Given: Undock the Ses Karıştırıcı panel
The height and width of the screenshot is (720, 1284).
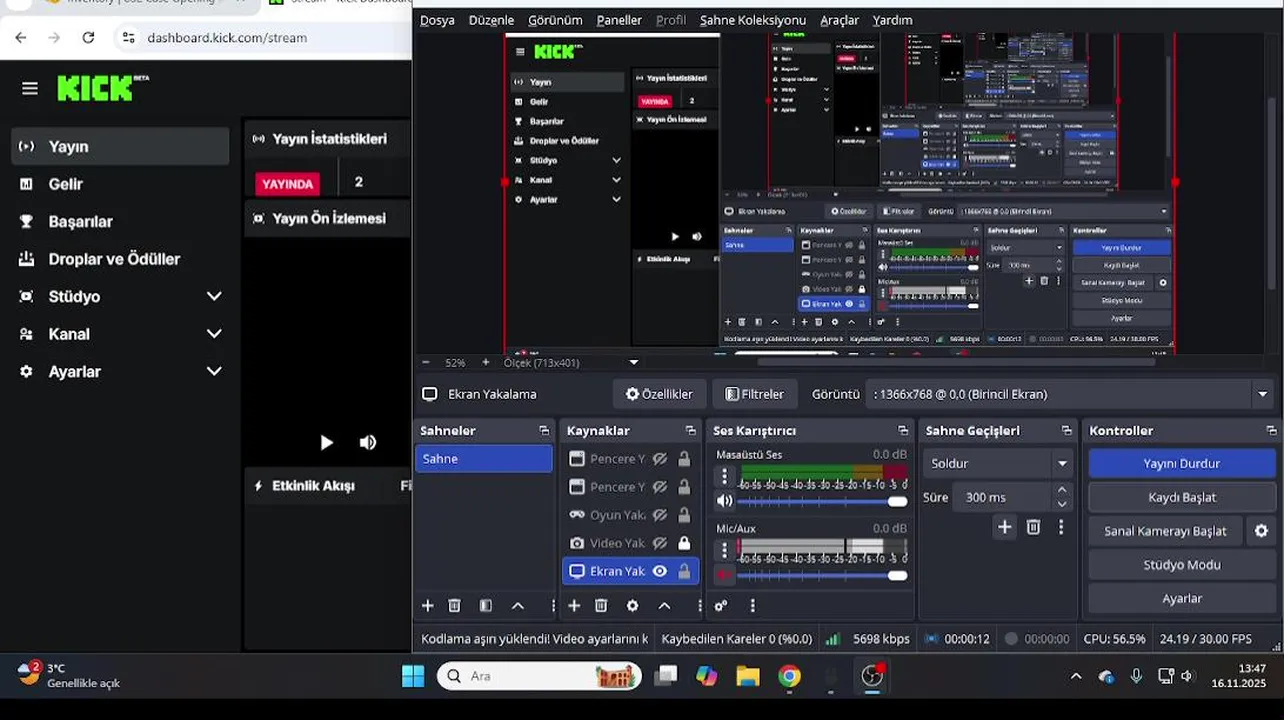Looking at the screenshot, I should click(x=903, y=431).
